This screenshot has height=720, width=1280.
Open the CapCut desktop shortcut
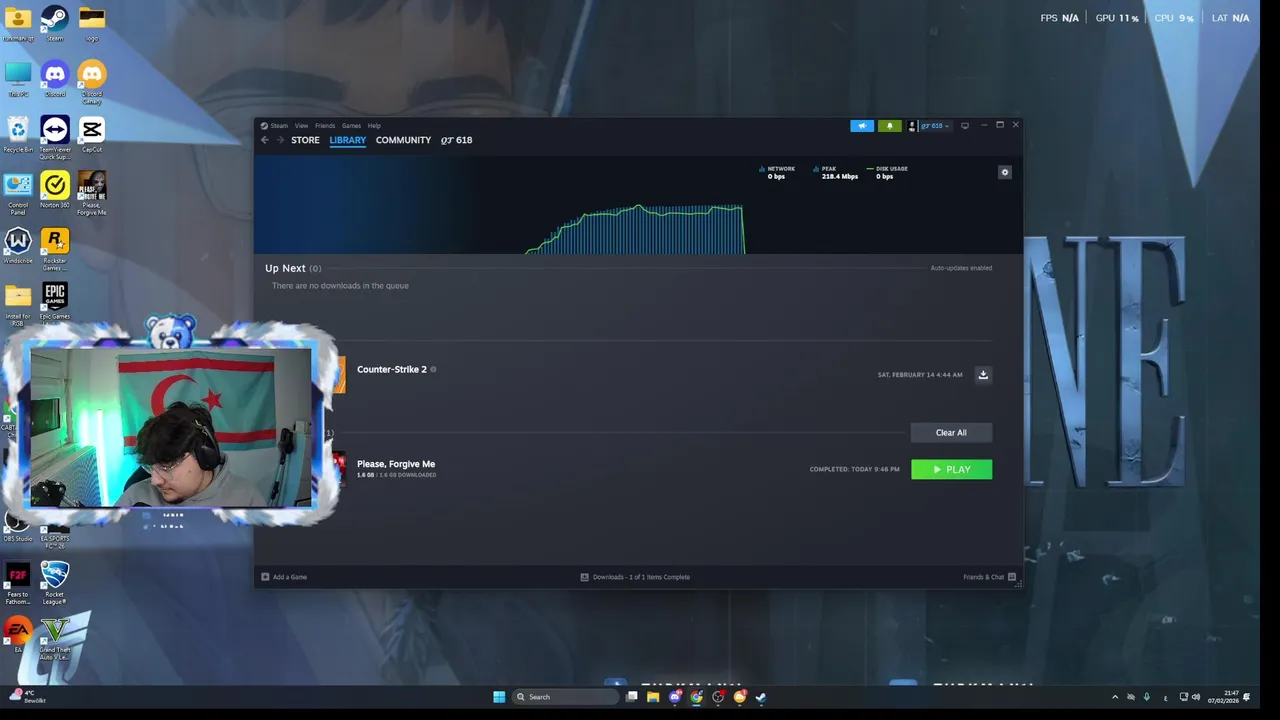[x=92, y=135]
